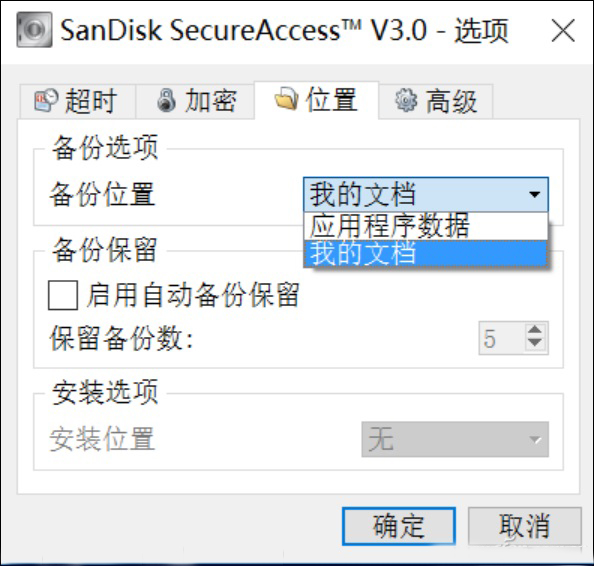Confirm settings with 确定 button
The height and width of the screenshot is (566, 594).
click(x=399, y=526)
